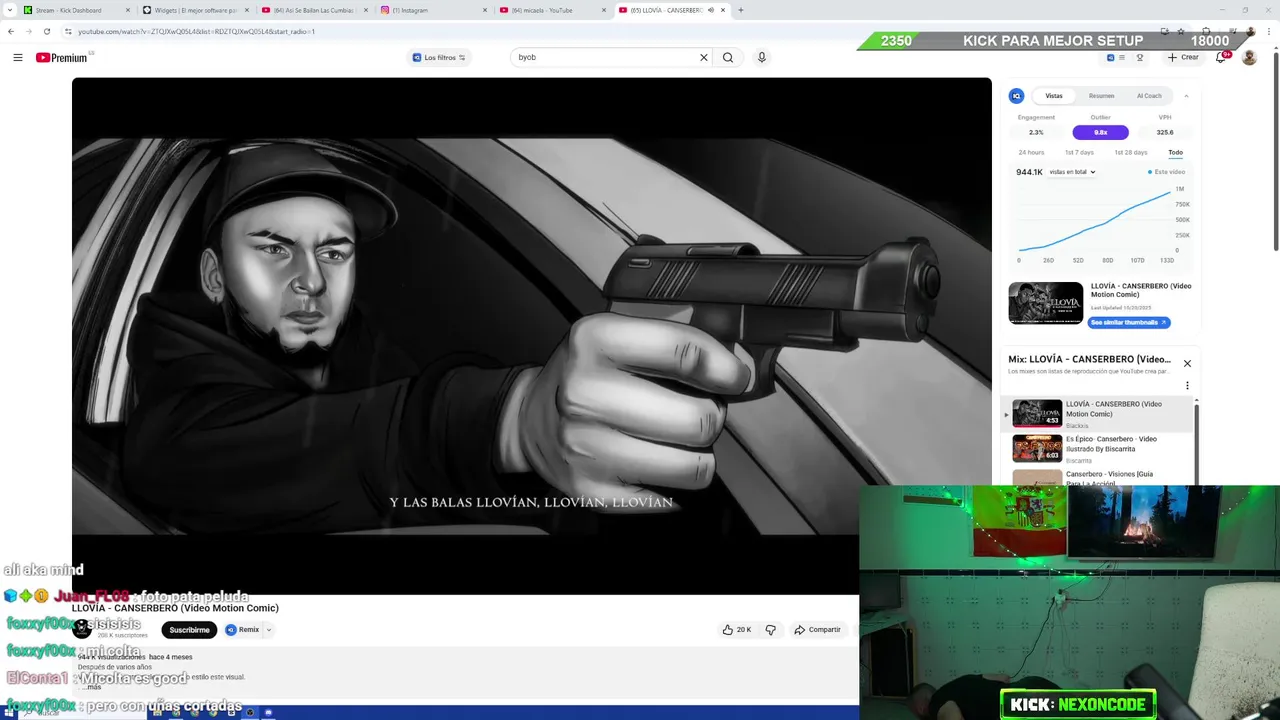Select the AI Coach tab
Screen dimensions: 1280x720
(1149, 96)
